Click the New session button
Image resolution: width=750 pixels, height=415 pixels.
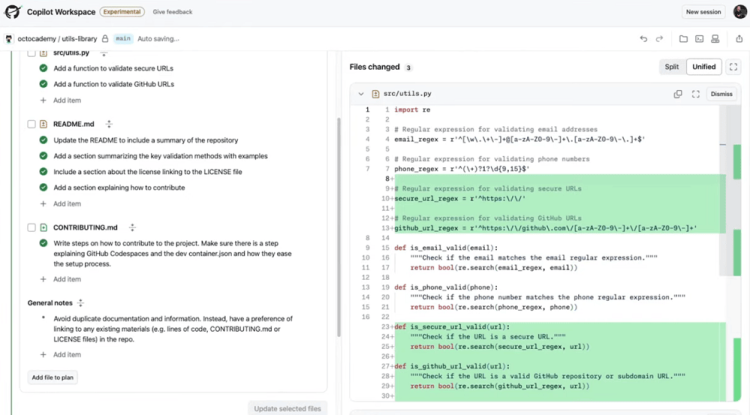[703, 12]
